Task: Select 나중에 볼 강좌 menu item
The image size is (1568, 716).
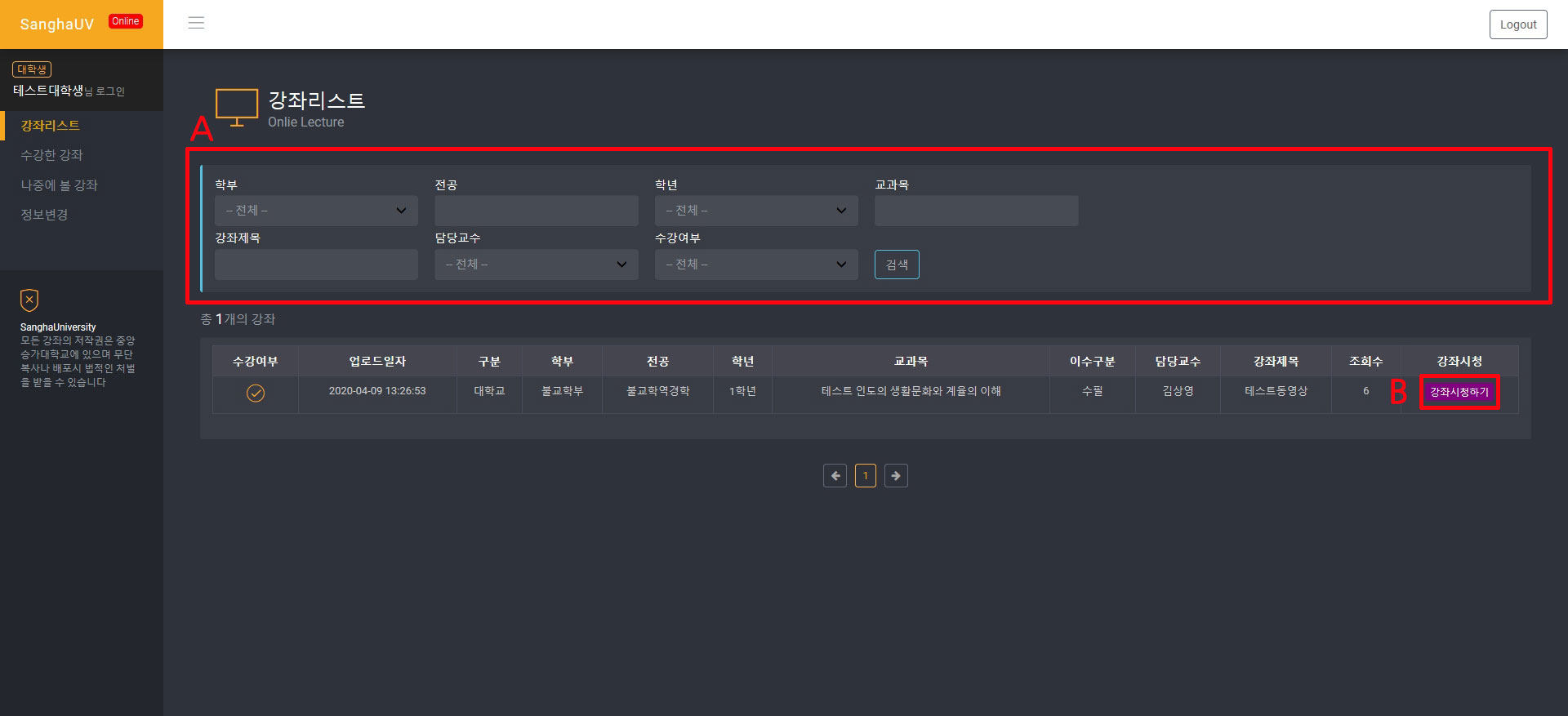Action: (59, 185)
